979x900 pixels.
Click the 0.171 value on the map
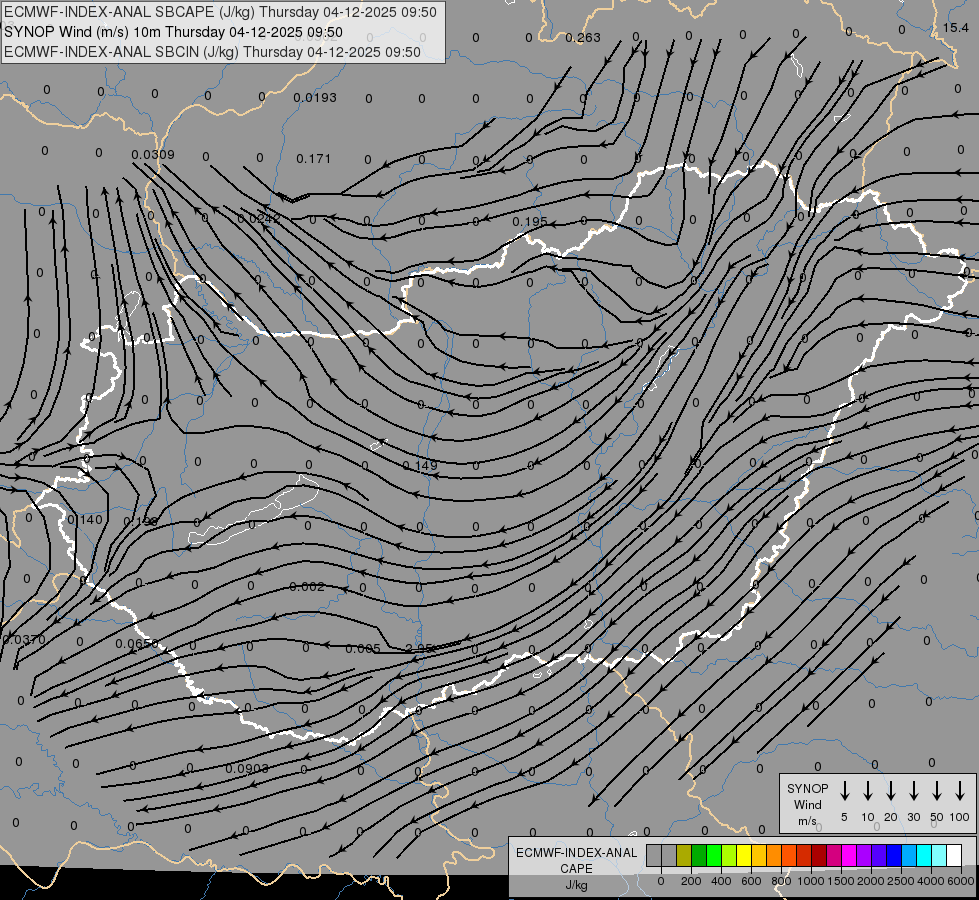click(x=313, y=159)
